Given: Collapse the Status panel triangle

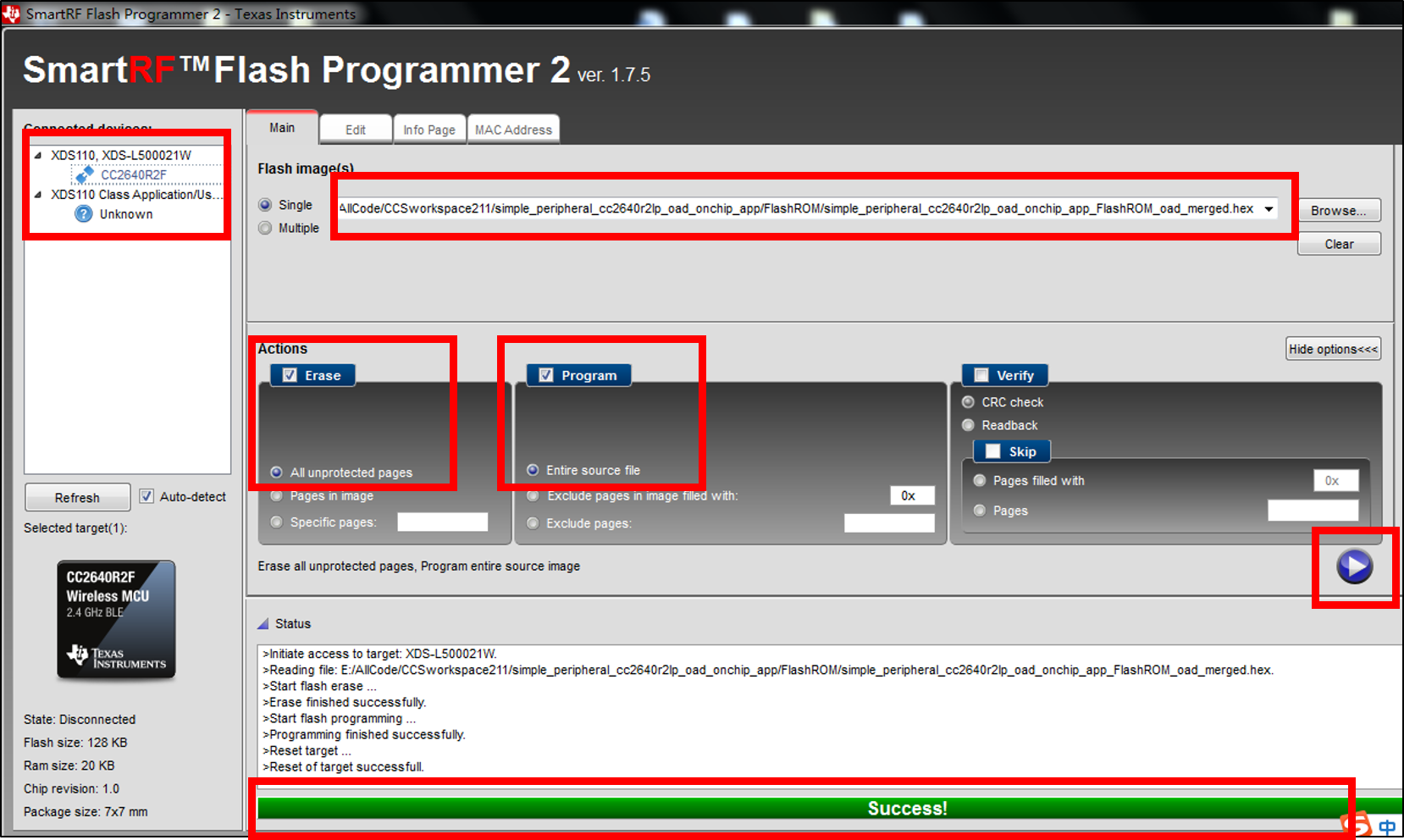Looking at the screenshot, I should 263,624.
